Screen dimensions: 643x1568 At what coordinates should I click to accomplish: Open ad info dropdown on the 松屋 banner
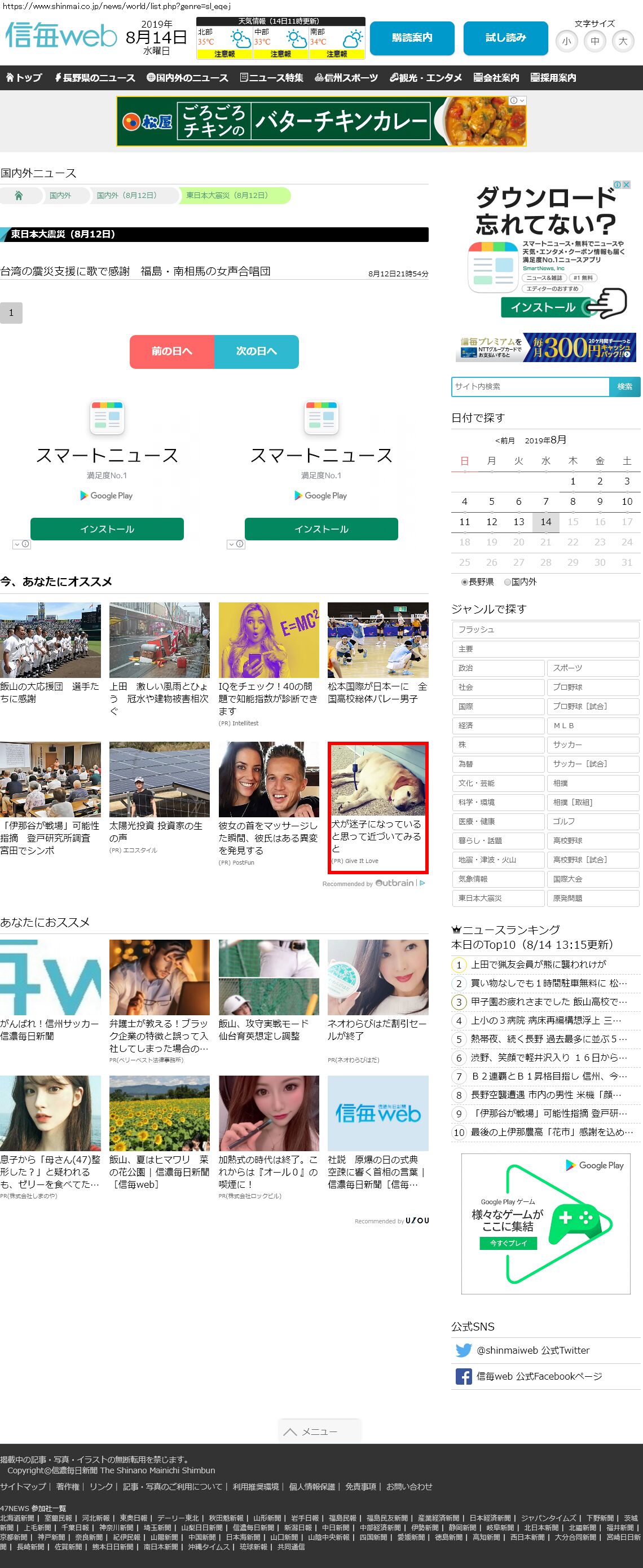click(517, 100)
